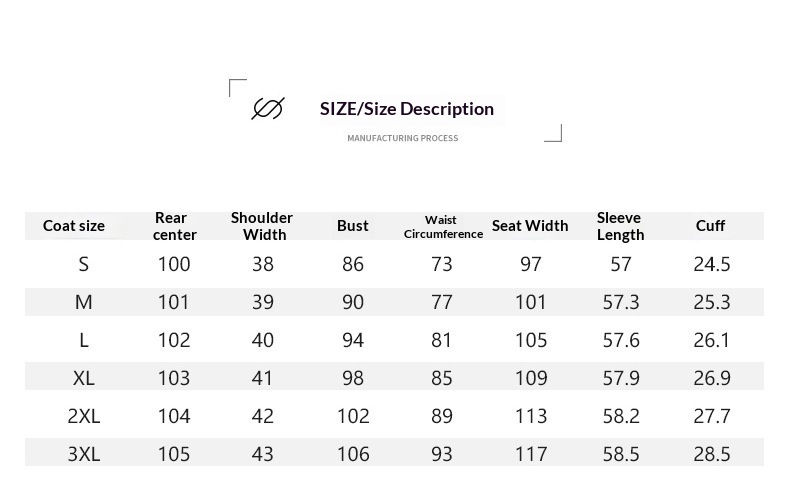
Task: Click the crossed-oval icon beside the title
Action: point(268,109)
